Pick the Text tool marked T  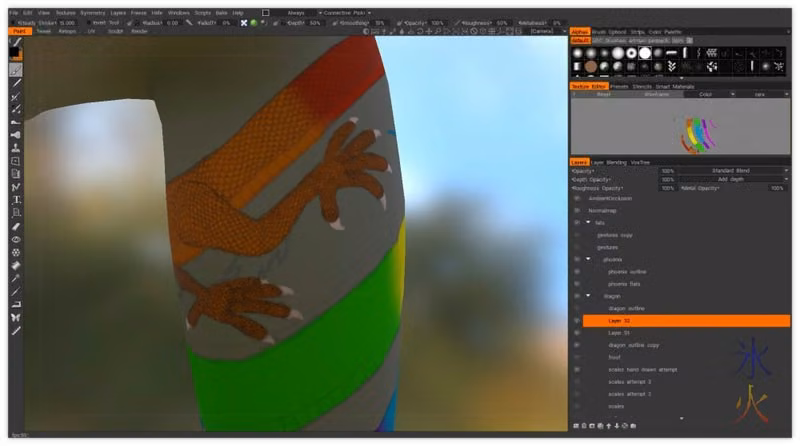[x=16, y=200]
